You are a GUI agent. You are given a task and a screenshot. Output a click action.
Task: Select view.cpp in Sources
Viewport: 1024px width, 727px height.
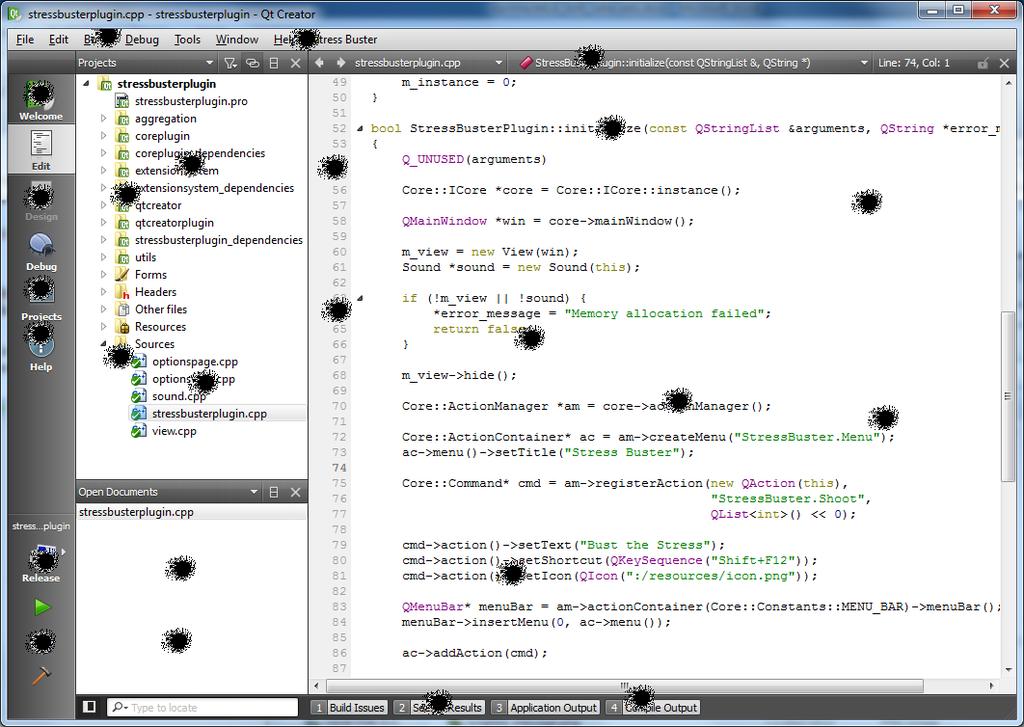coord(174,430)
